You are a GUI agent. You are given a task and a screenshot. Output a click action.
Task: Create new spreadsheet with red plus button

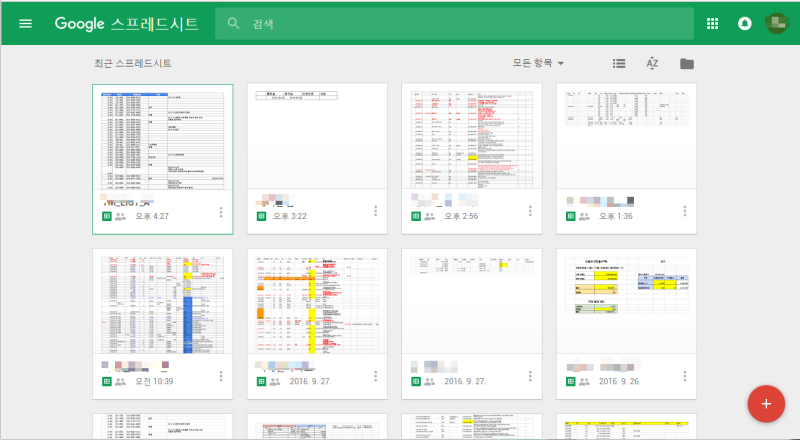[766, 404]
